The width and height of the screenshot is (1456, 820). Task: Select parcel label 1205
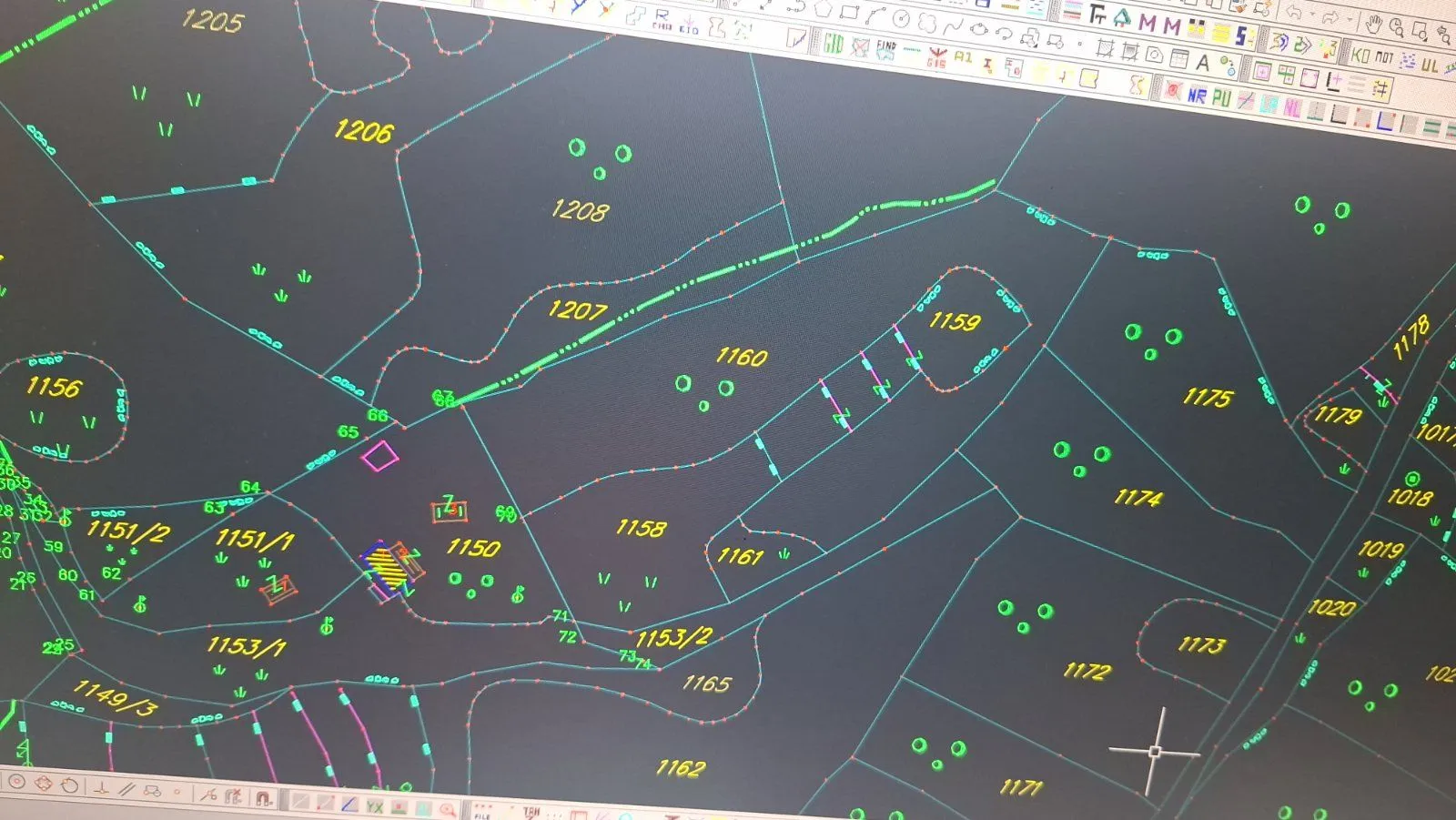tap(212, 20)
